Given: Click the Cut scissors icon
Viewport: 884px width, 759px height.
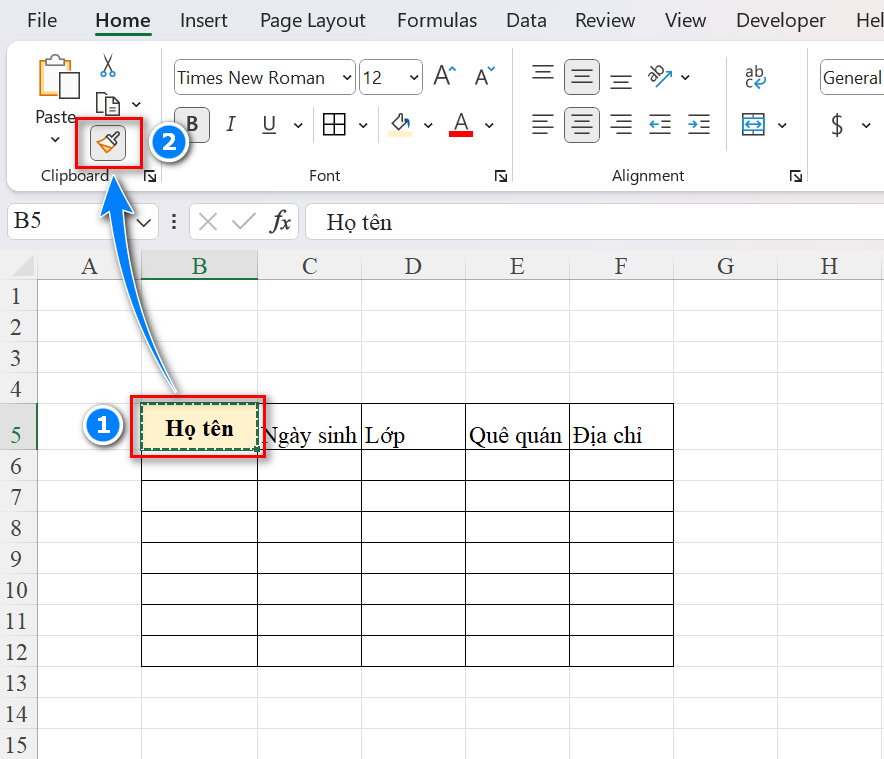Looking at the screenshot, I should 108,67.
